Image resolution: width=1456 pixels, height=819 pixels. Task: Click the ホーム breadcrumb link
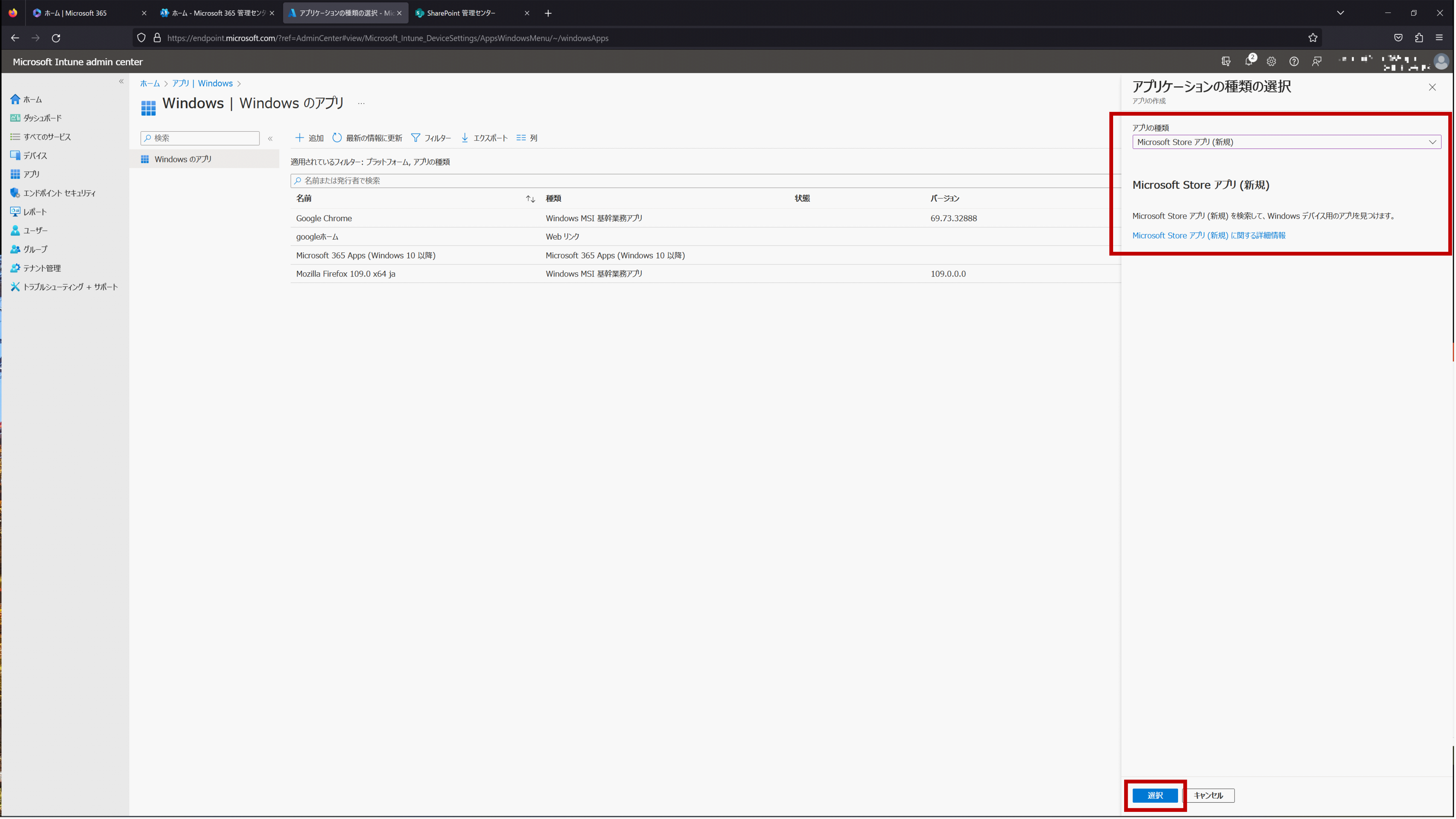point(150,83)
